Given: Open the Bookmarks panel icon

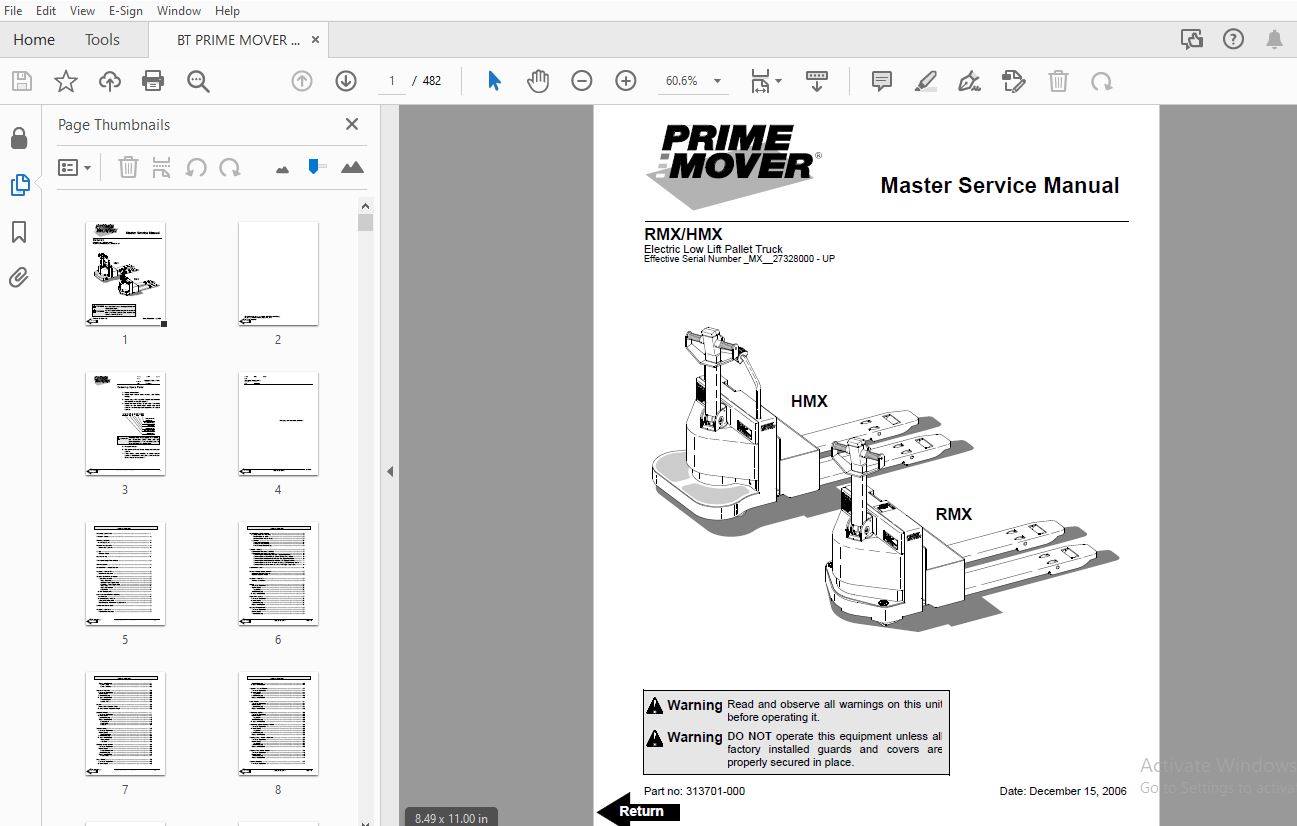Looking at the screenshot, I should [x=19, y=232].
